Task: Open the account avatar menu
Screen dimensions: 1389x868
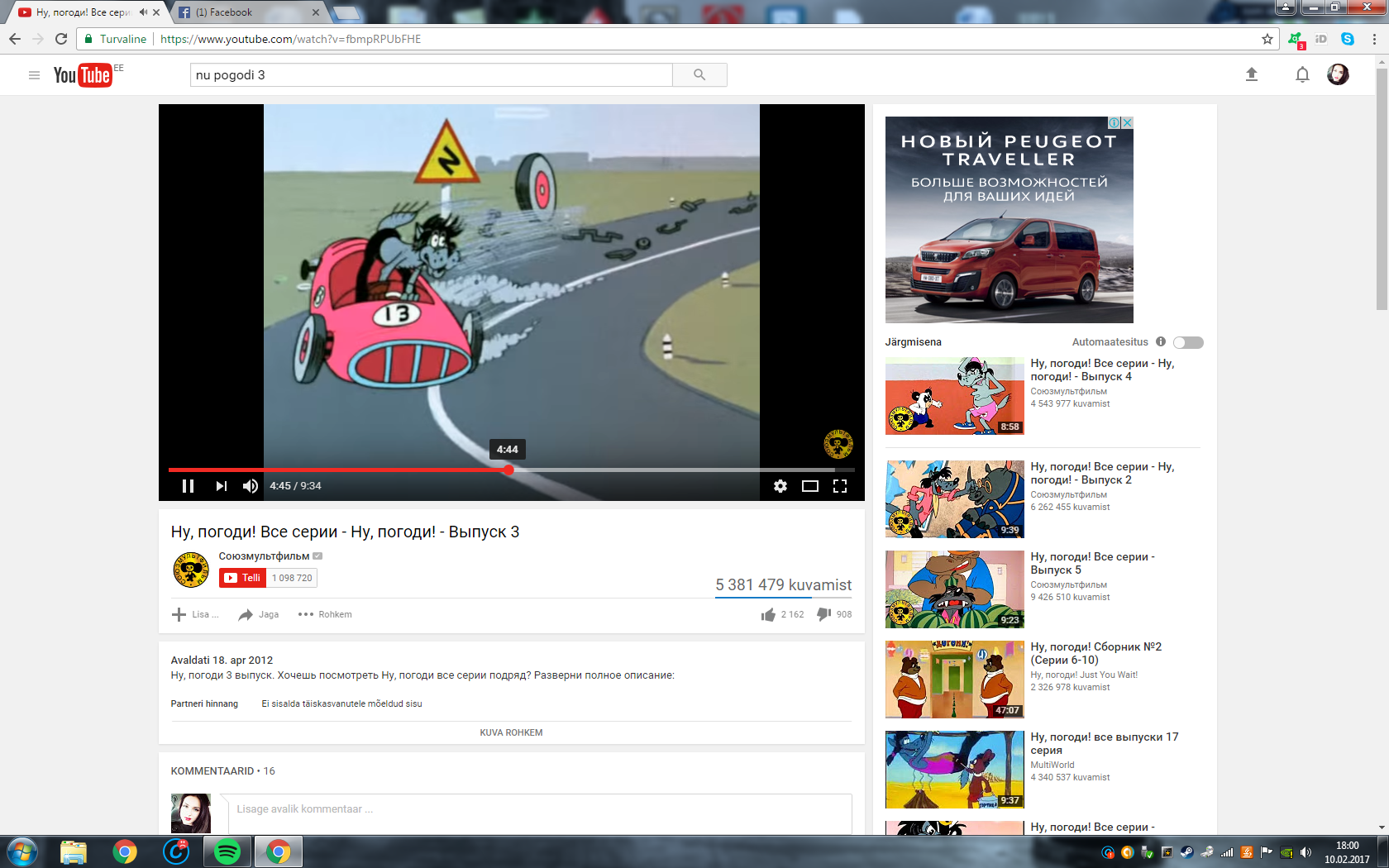Action: point(1338,74)
